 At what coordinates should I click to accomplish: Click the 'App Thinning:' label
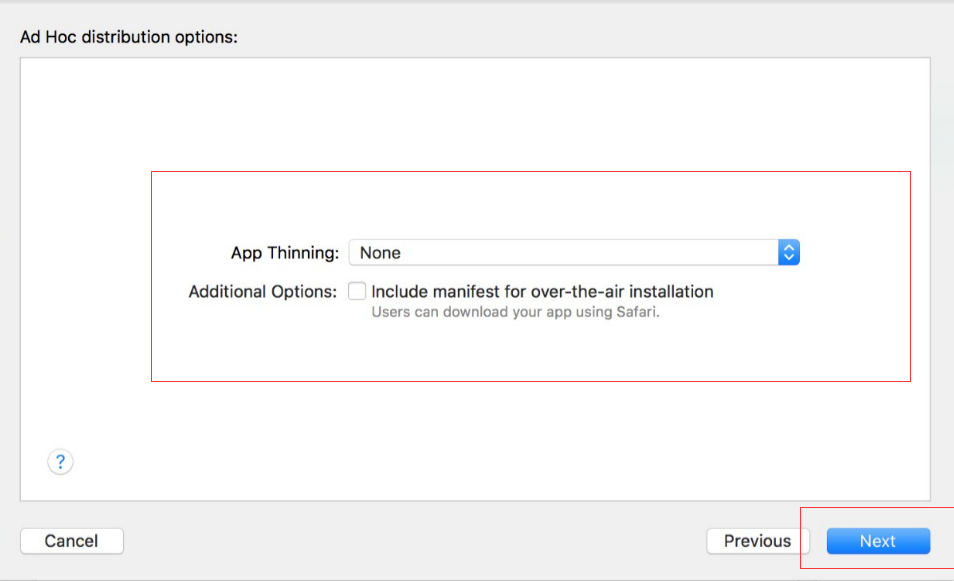tap(285, 253)
